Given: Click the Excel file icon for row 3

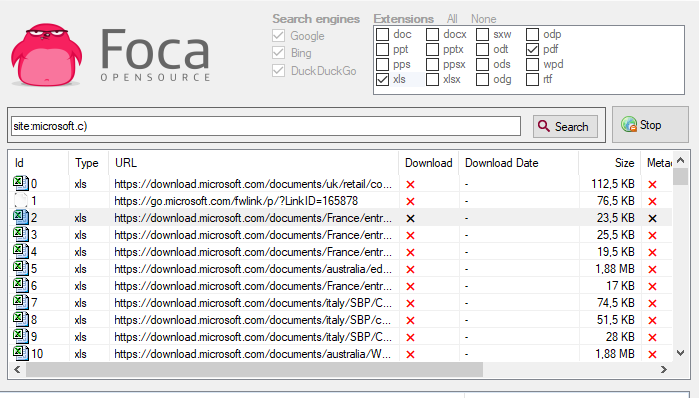Looking at the screenshot, I should [21, 234].
